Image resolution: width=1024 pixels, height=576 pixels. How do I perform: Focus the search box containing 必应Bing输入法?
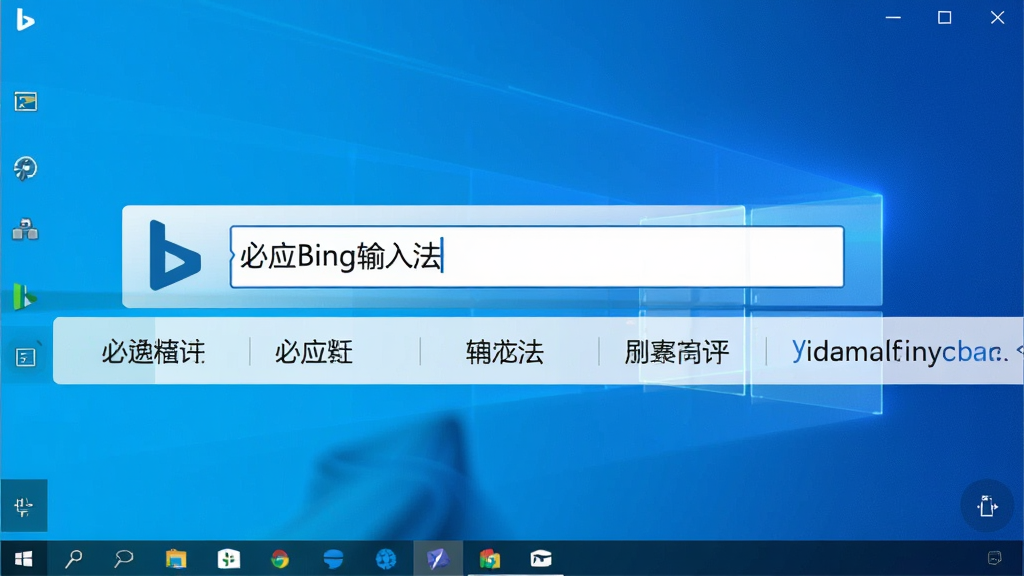pyautogui.click(x=537, y=257)
